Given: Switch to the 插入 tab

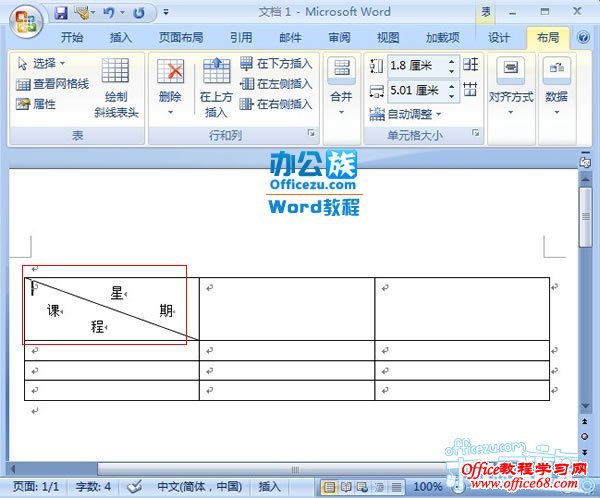Looking at the screenshot, I should coord(121,38).
